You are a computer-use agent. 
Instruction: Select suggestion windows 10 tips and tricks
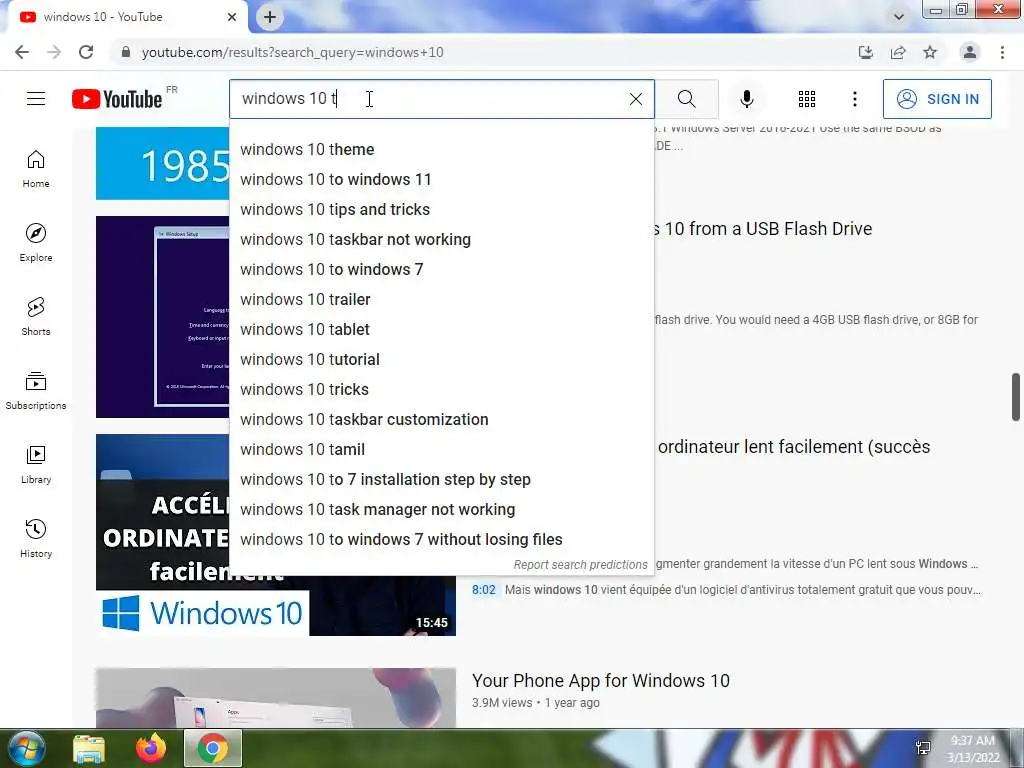click(x=441, y=210)
